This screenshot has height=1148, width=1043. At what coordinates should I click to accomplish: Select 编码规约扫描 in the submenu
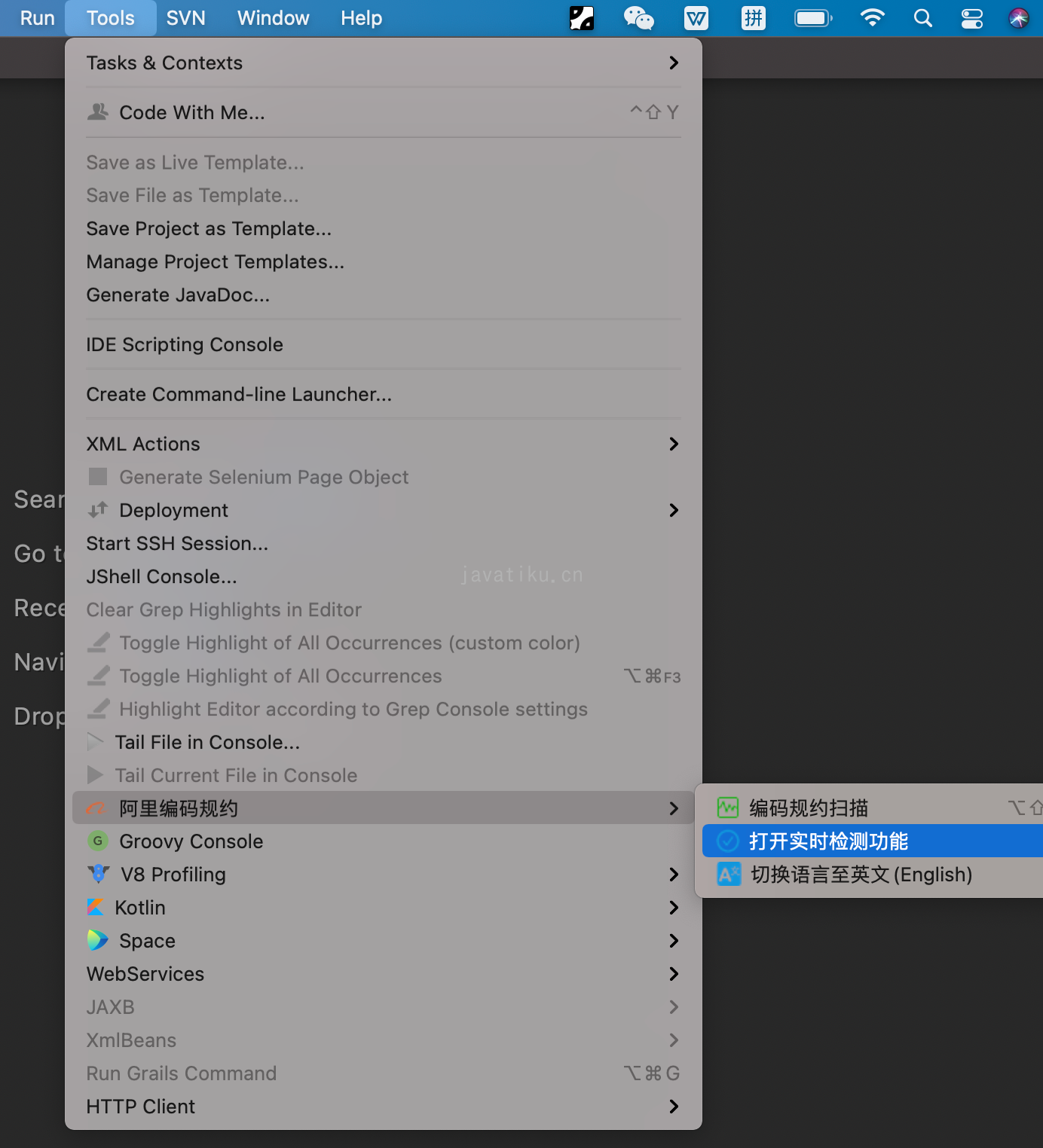873,808
